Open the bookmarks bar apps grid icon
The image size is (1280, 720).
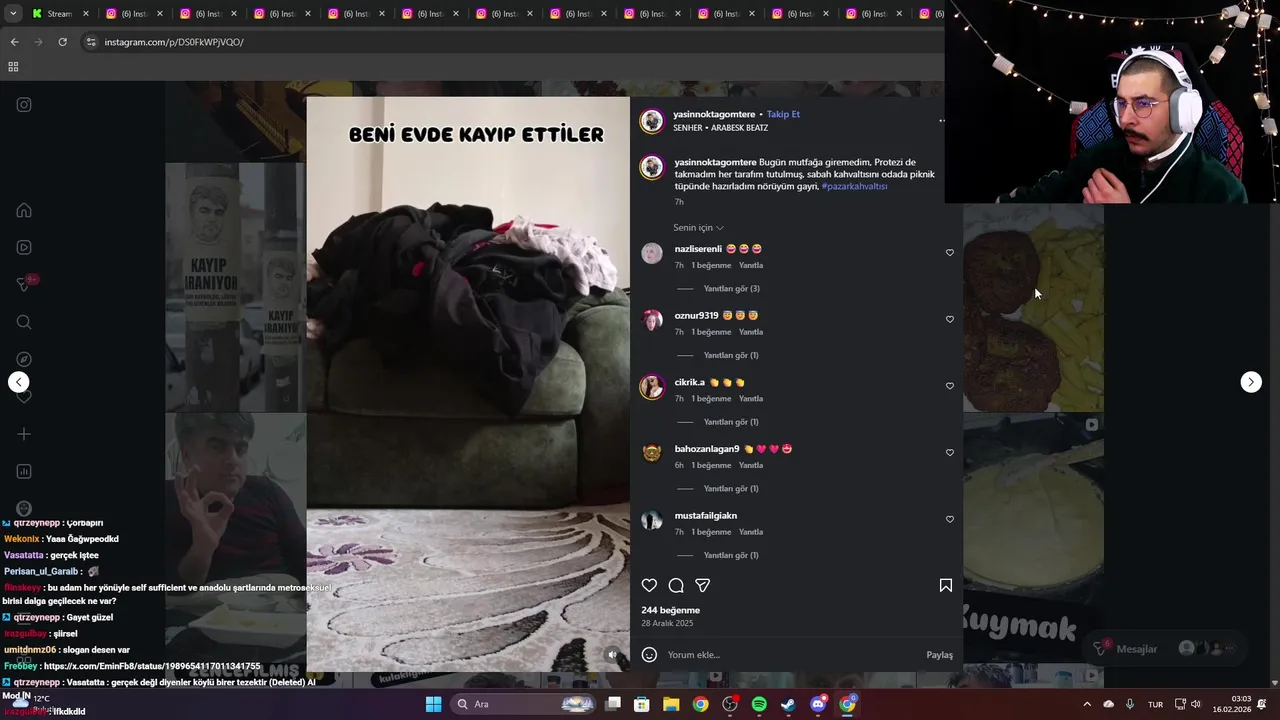coord(13,67)
